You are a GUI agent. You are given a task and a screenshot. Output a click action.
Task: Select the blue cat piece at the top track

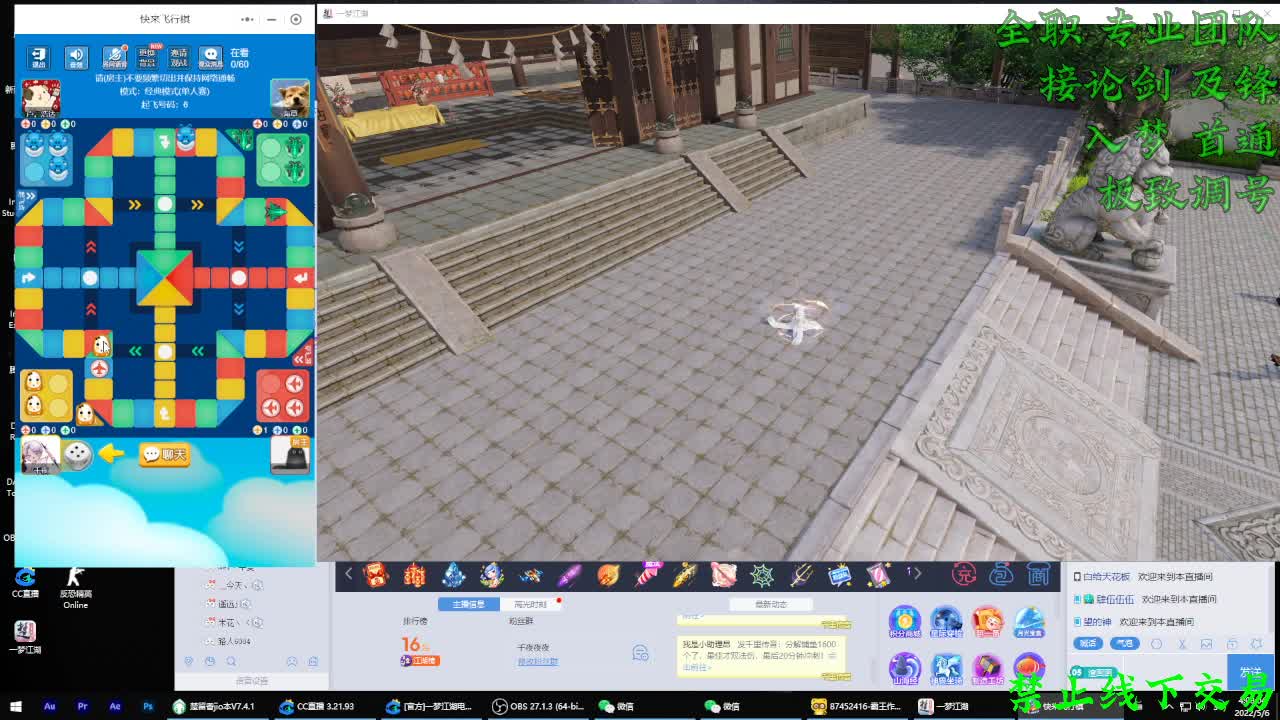(186, 139)
